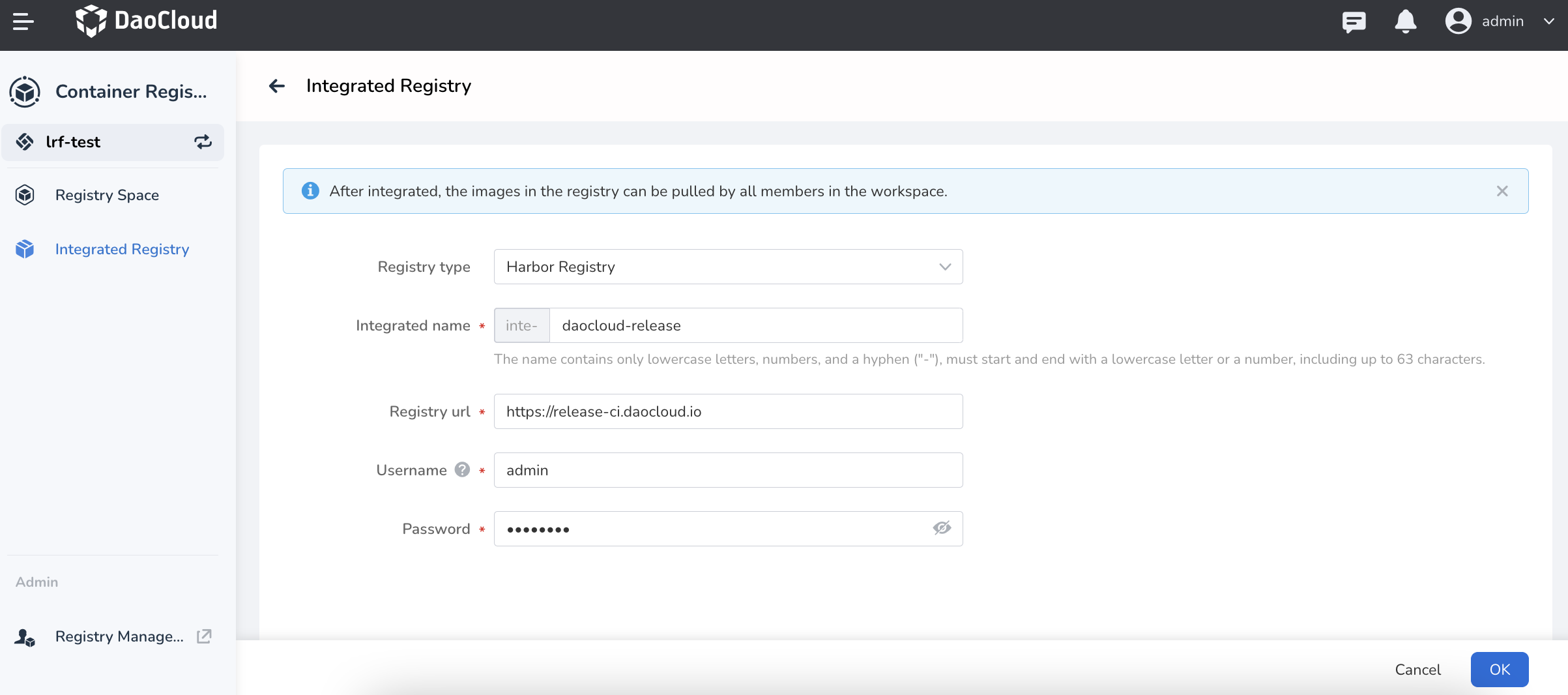Click the Cancel button

click(x=1417, y=670)
